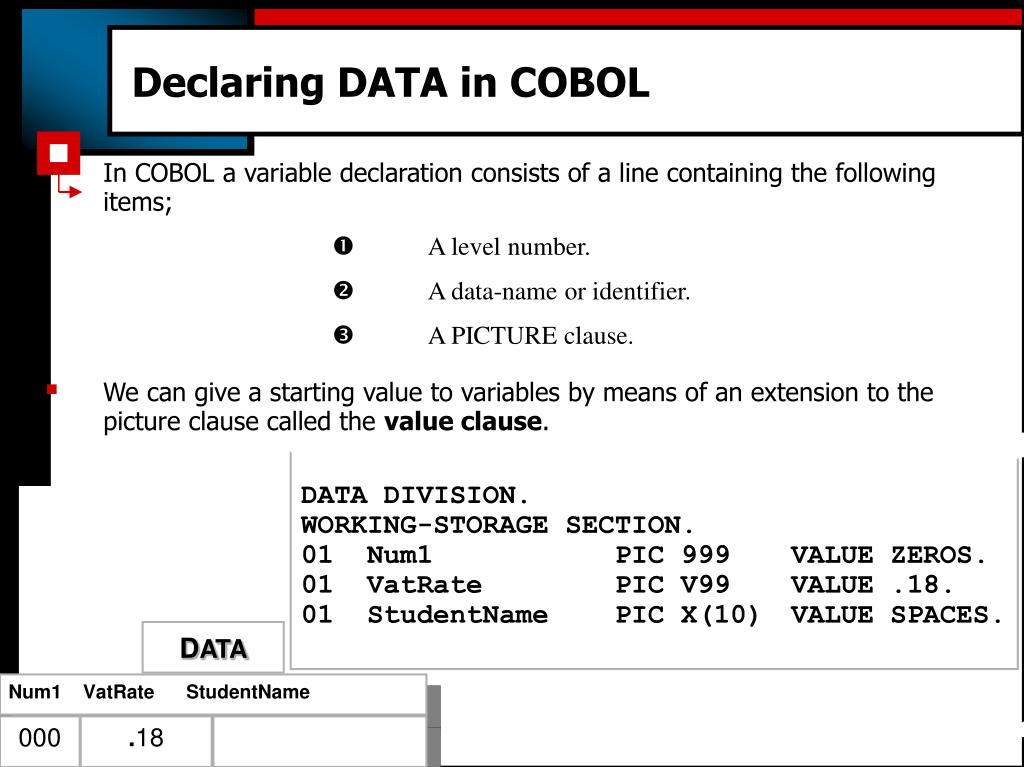Image resolution: width=1024 pixels, height=767 pixels.
Task: Click the bold 'value clause' text
Action: (x=462, y=421)
